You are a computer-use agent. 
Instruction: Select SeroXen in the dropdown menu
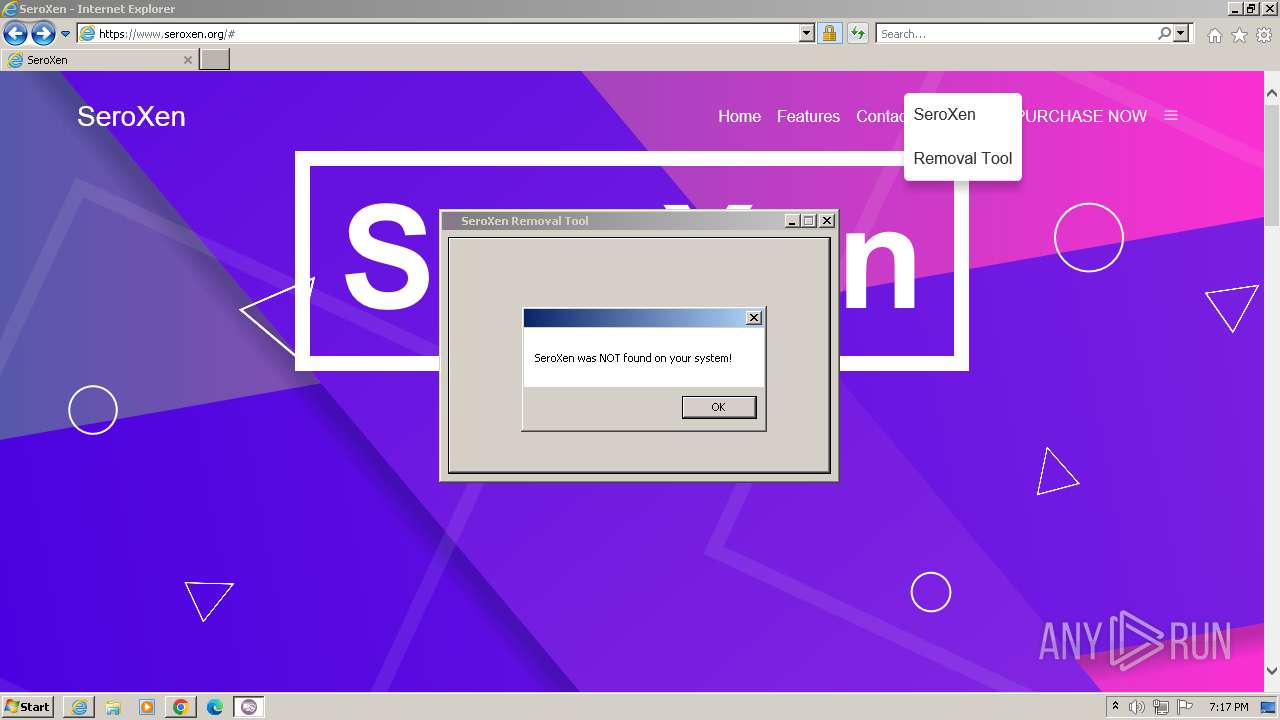click(944, 114)
